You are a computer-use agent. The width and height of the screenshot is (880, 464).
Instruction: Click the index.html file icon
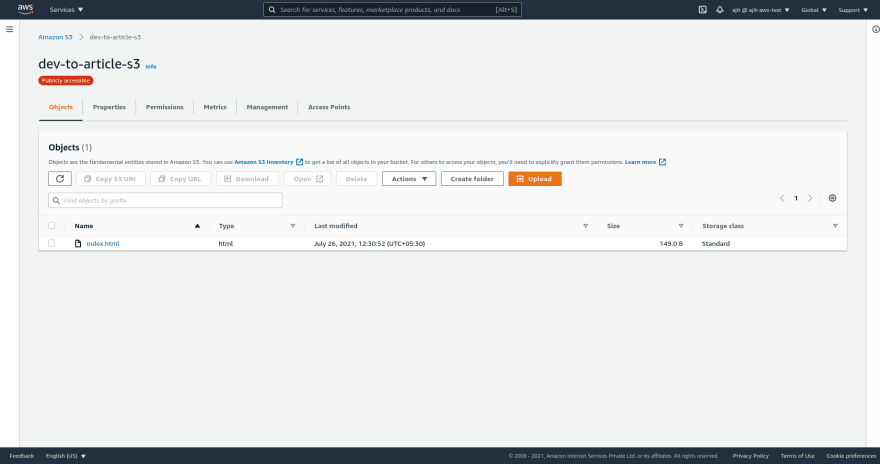(x=78, y=244)
